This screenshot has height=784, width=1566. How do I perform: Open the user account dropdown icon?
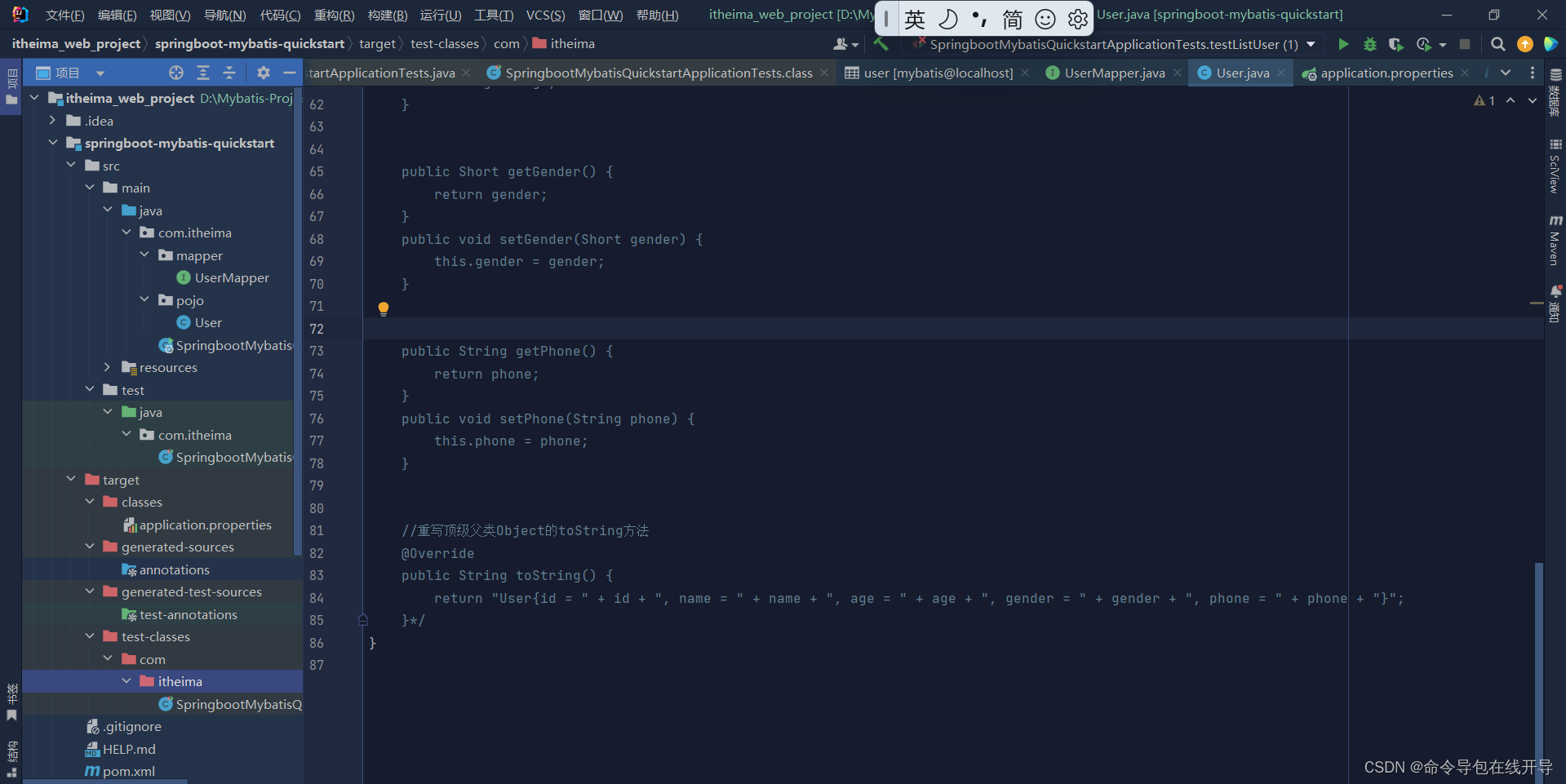click(846, 44)
